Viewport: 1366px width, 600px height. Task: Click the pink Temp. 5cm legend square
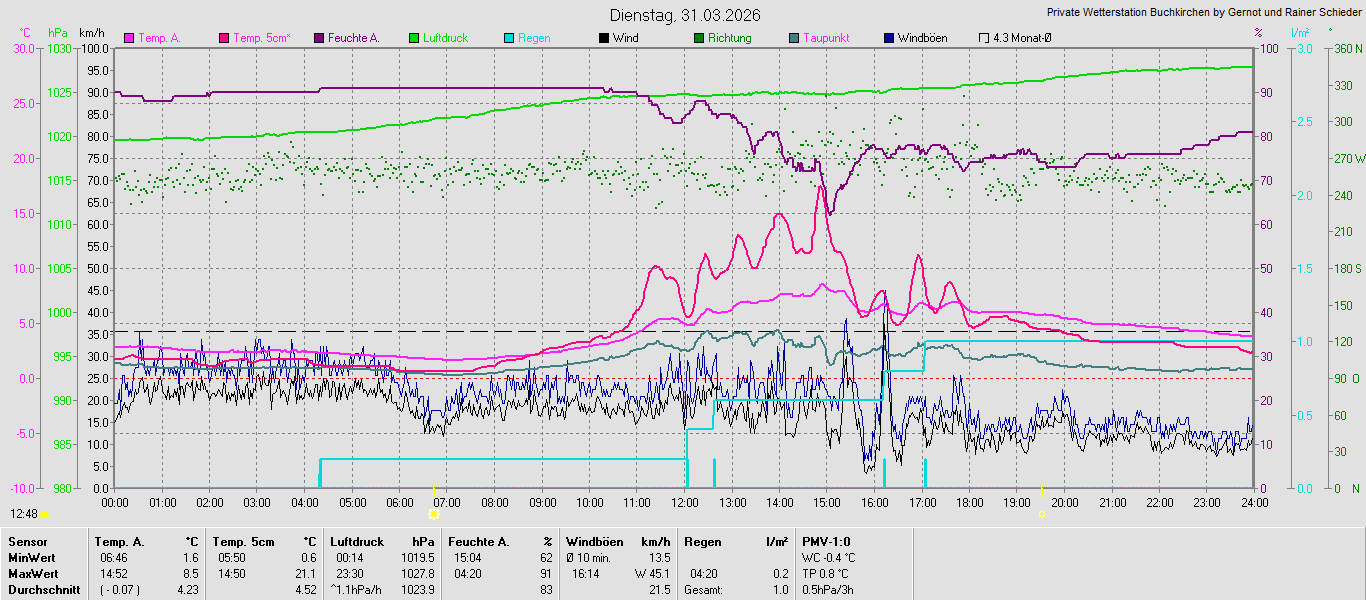coord(224,38)
